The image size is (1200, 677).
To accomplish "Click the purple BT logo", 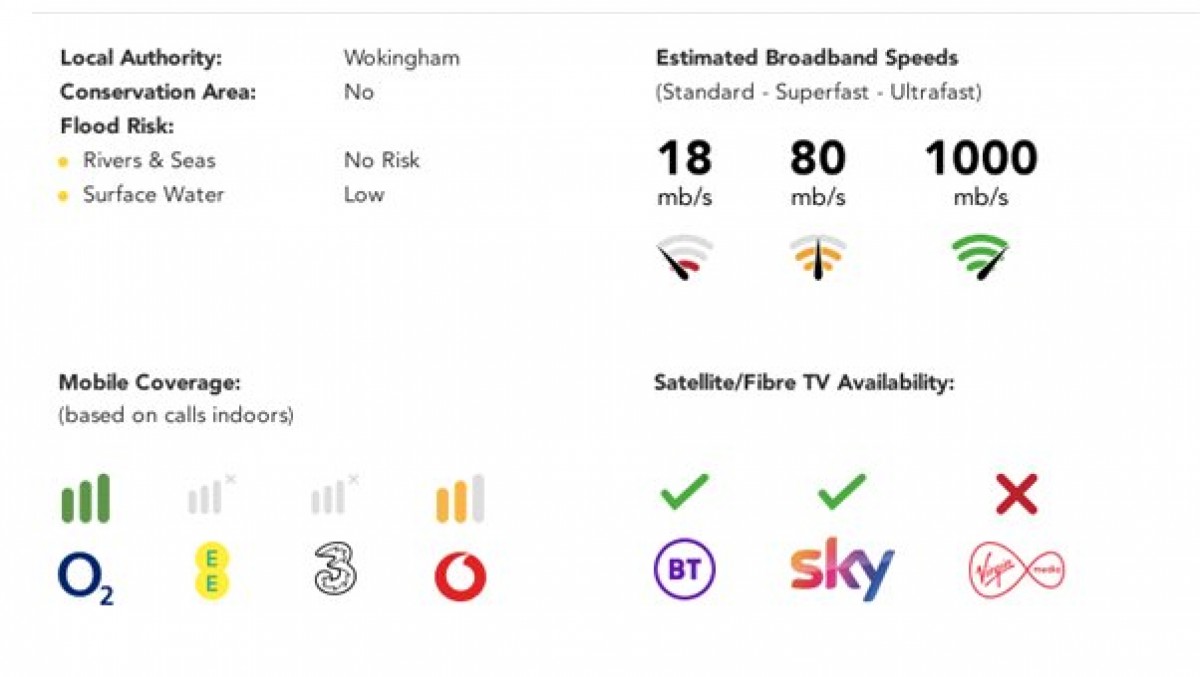I will click(x=685, y=571).
